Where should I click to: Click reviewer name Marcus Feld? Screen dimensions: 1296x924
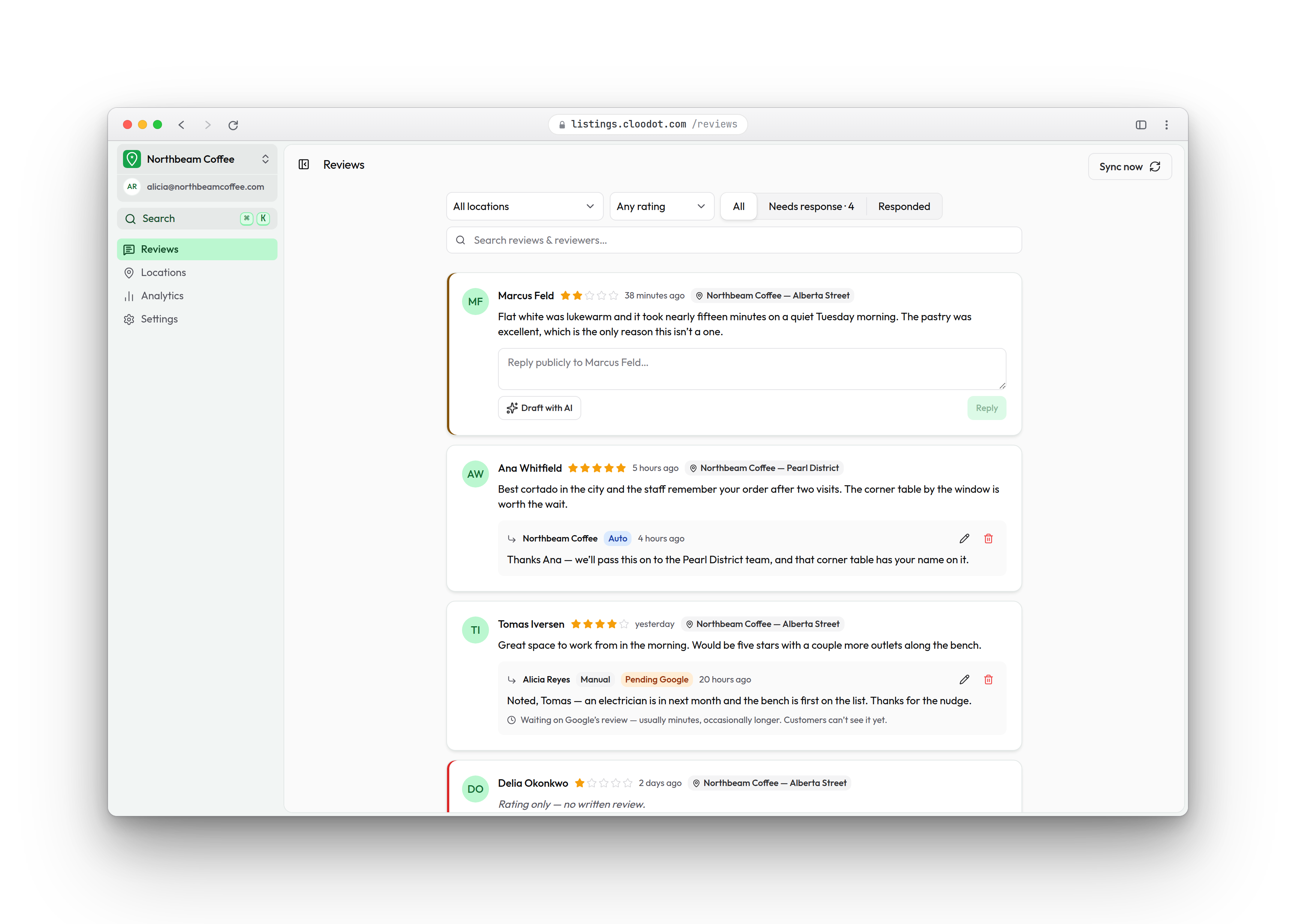pyautogui.click(x=526, y=295)
